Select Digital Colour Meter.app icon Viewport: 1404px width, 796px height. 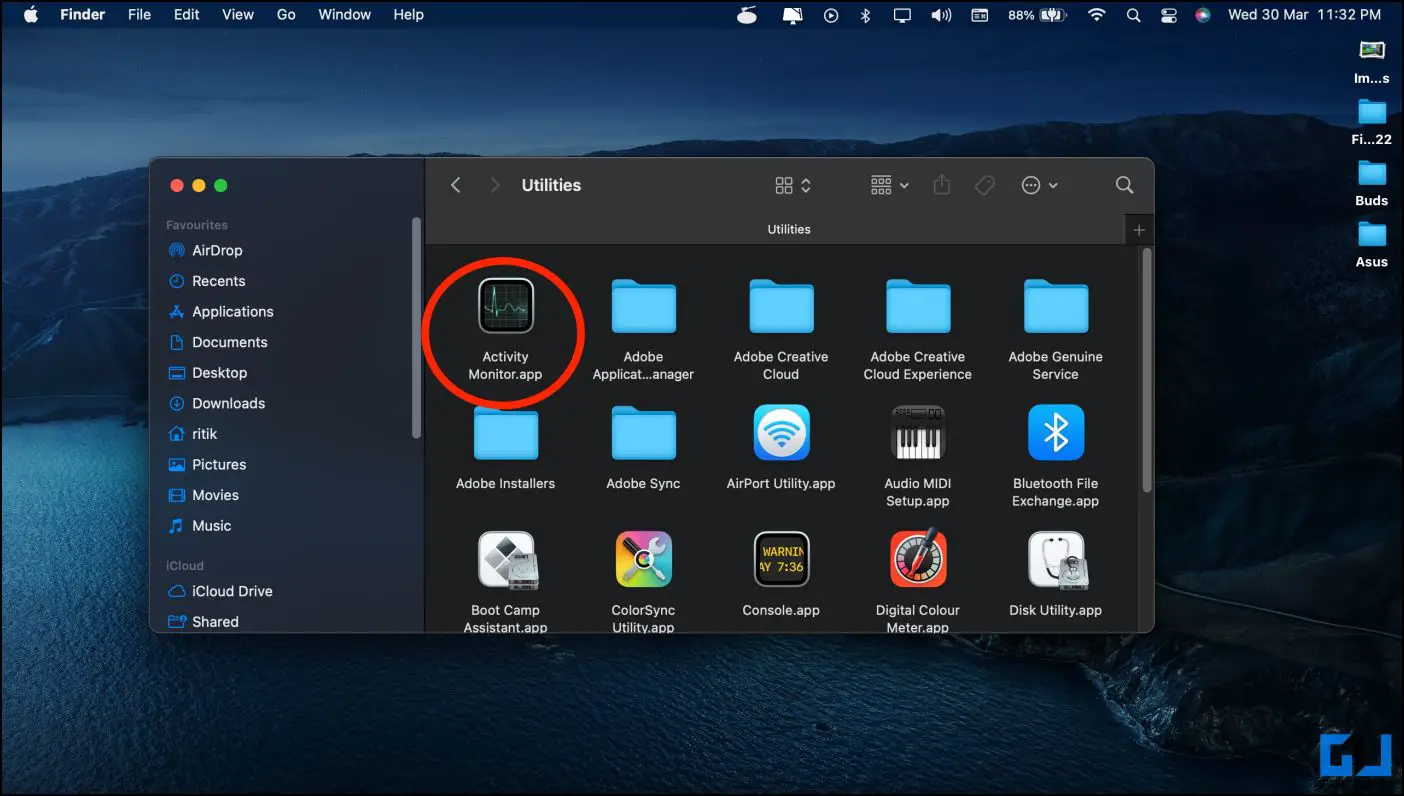[x=918, y=560]
